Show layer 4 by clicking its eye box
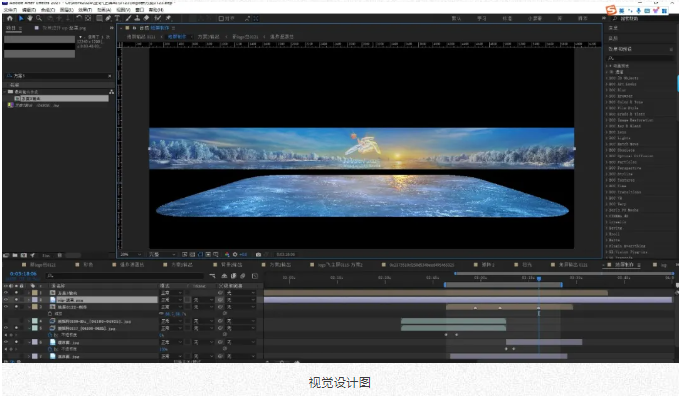 (6, 321)
